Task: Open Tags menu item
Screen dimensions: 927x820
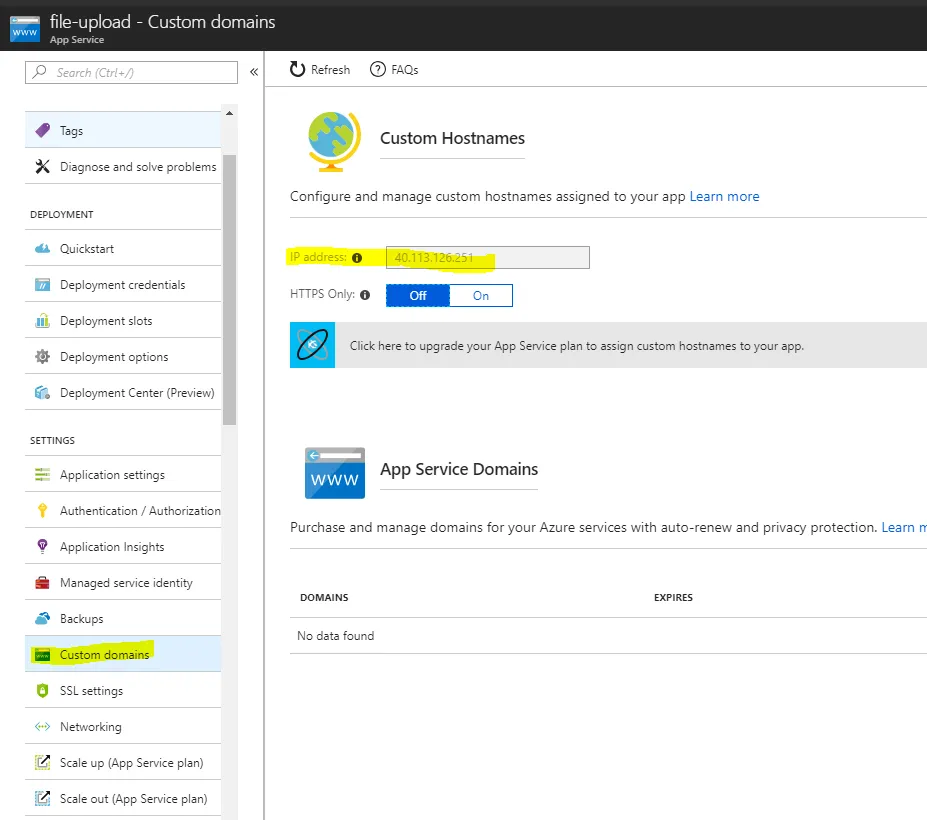Action: [x=123, y=131]
